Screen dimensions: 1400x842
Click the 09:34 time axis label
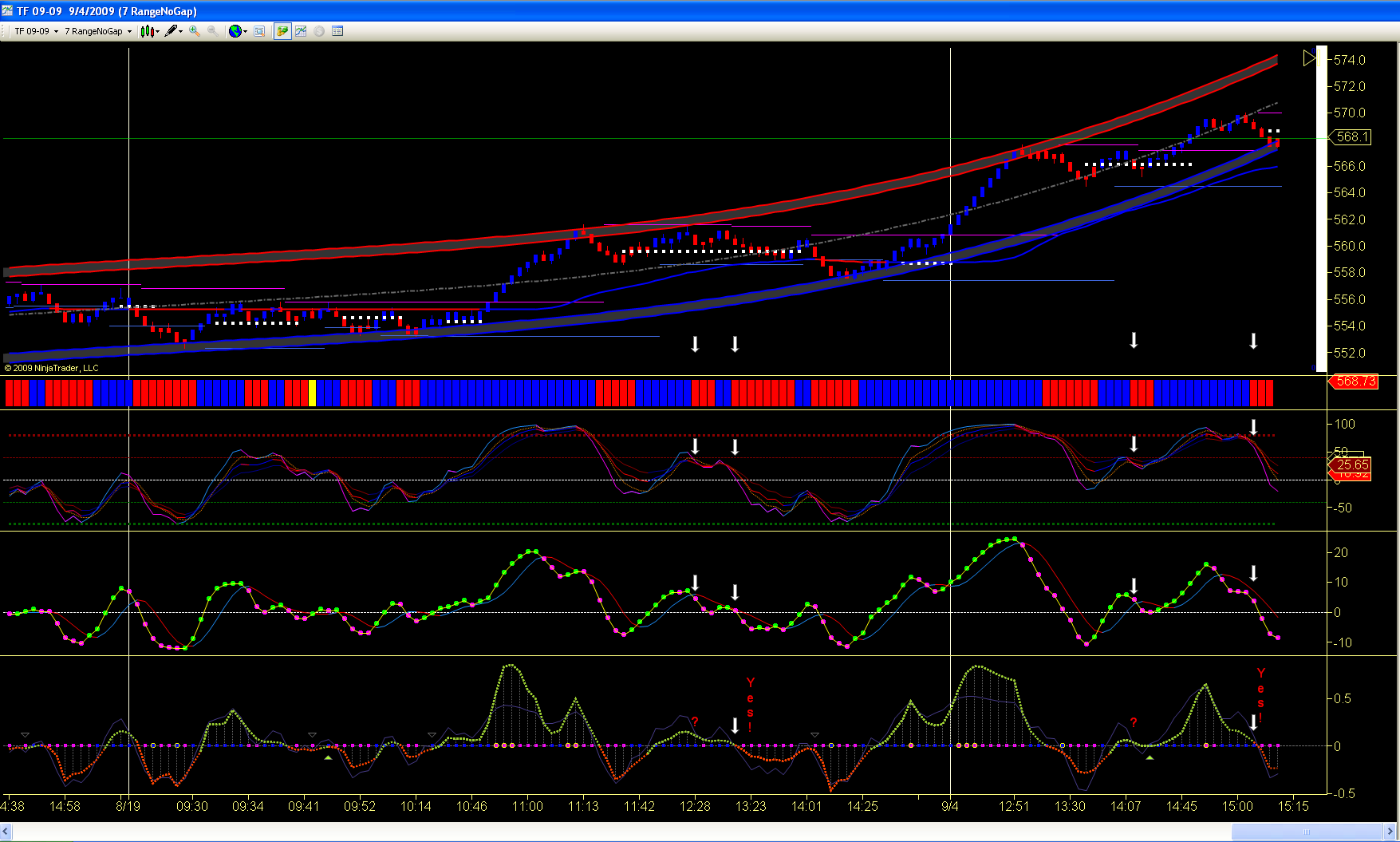pyautogui.click(x=248, y=806)
